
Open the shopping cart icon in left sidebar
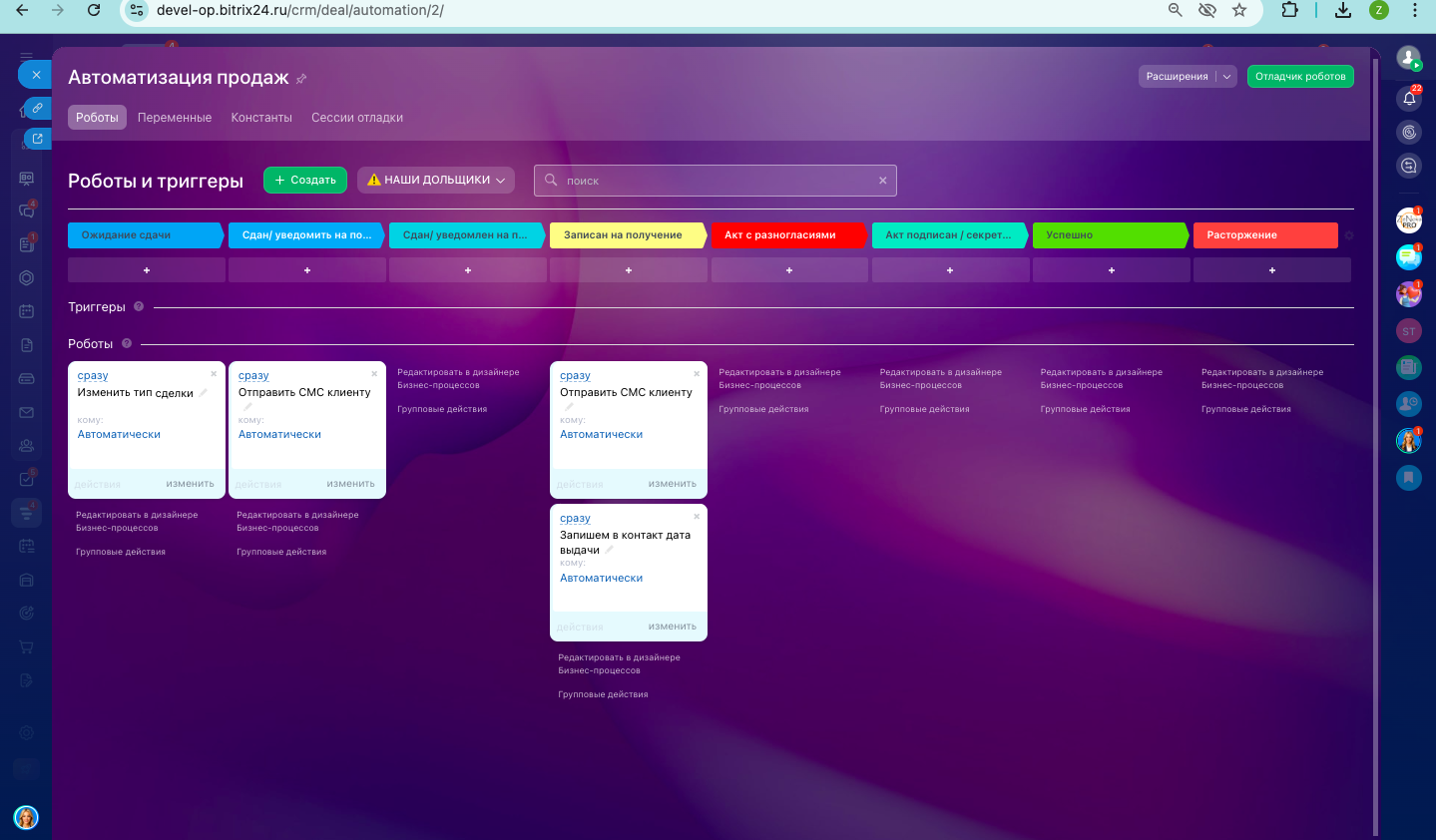(27, 646)
